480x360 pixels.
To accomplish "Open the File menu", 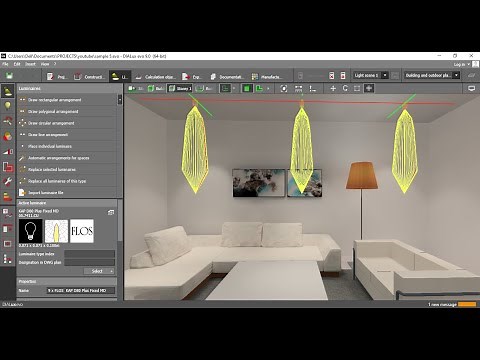I will coord(5,64).
